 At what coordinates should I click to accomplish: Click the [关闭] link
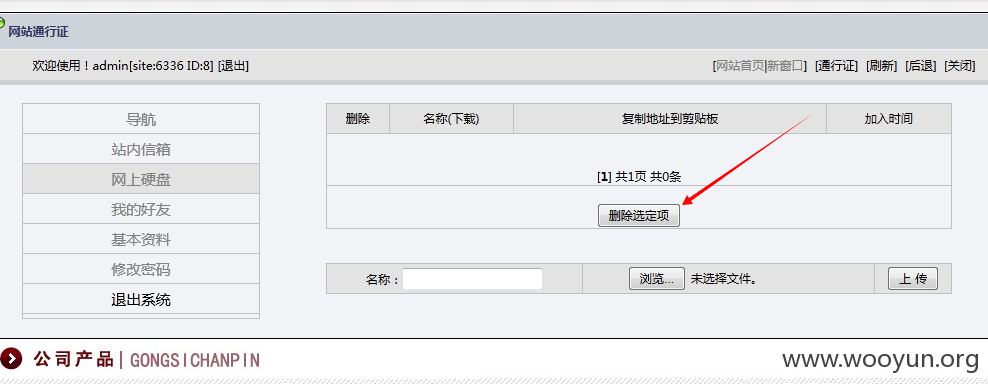pyautogui.click(x=960, y=66)
